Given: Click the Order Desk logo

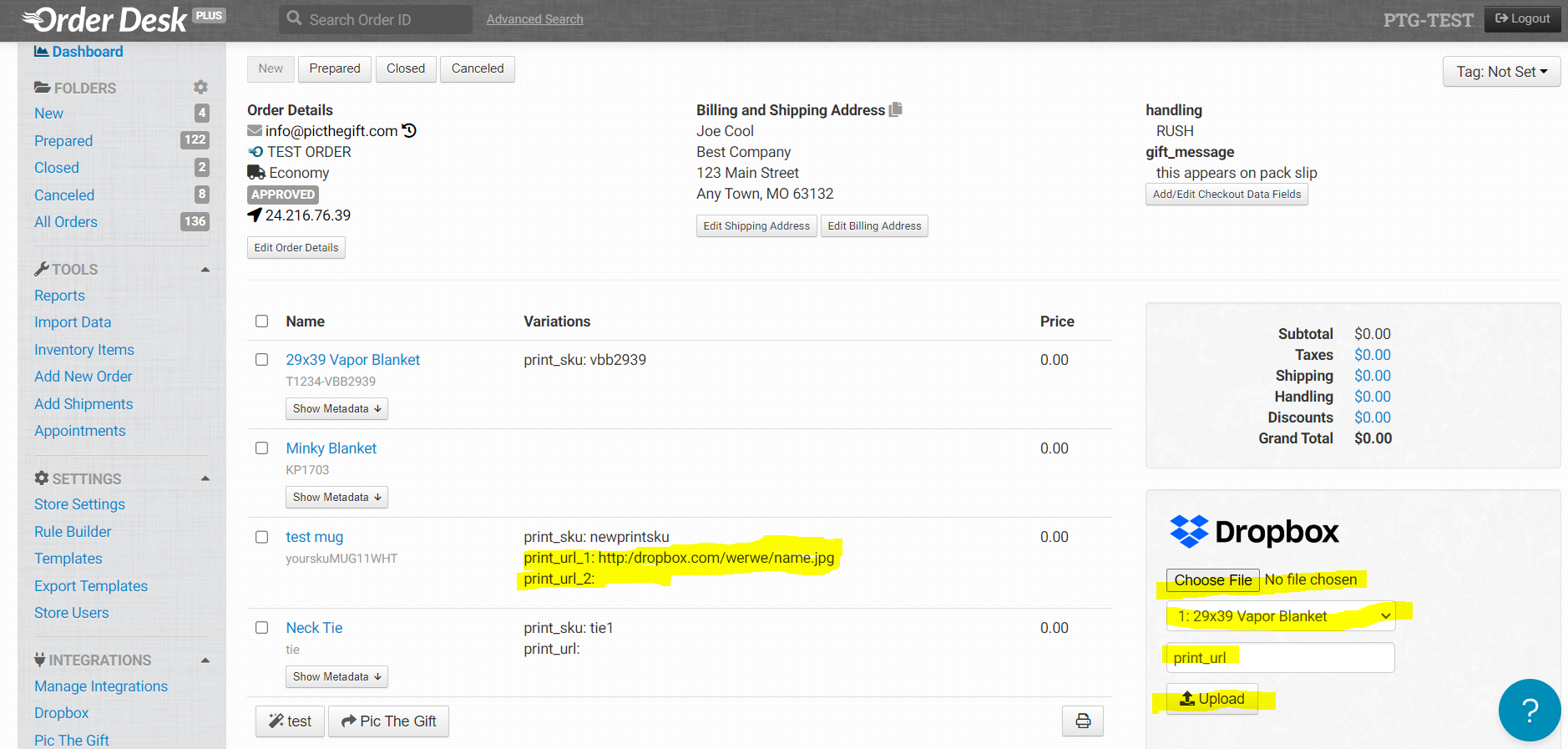Looking at the screenshot, I should 105,19.
